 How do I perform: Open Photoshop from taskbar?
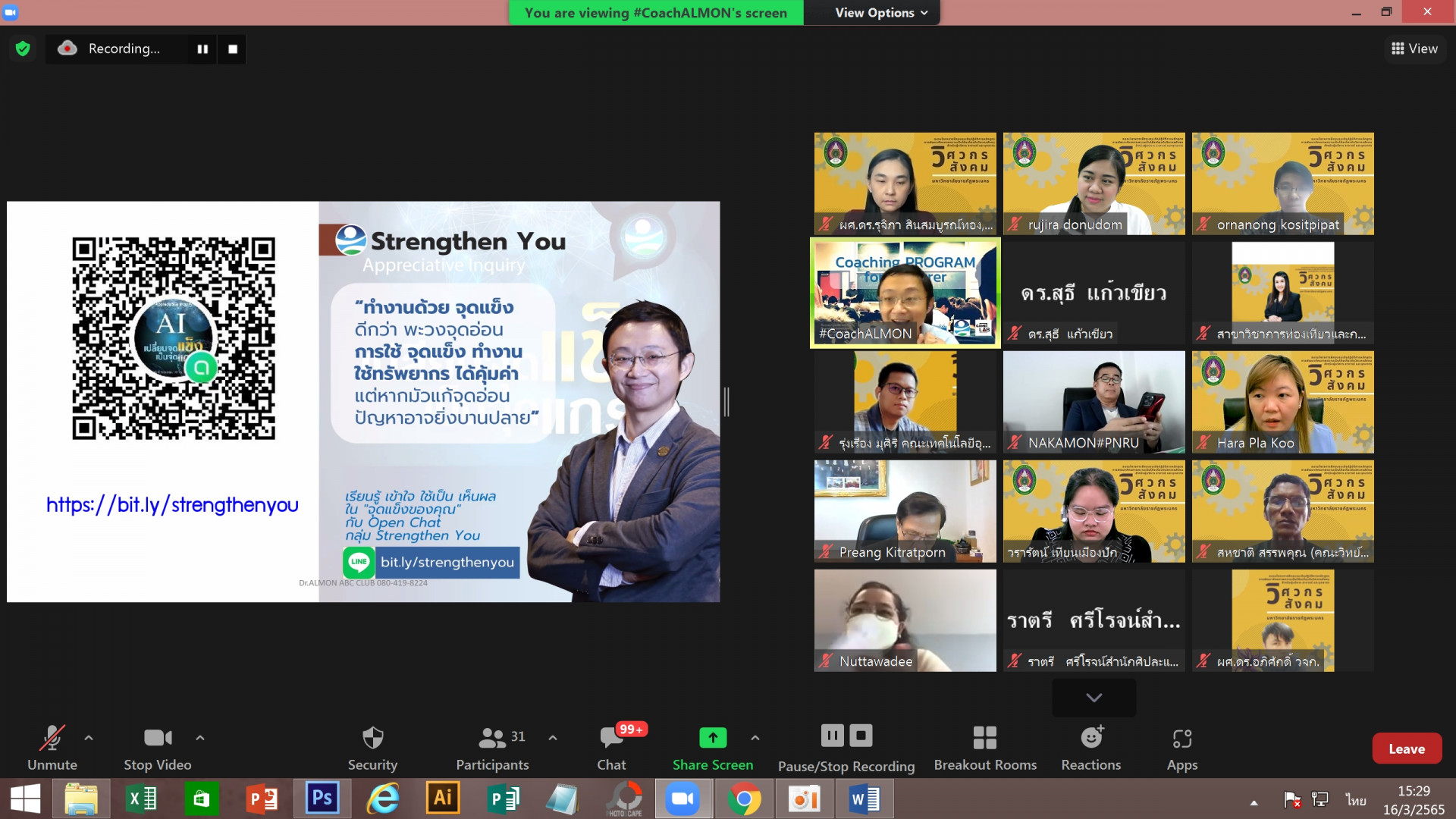(322, 799)
